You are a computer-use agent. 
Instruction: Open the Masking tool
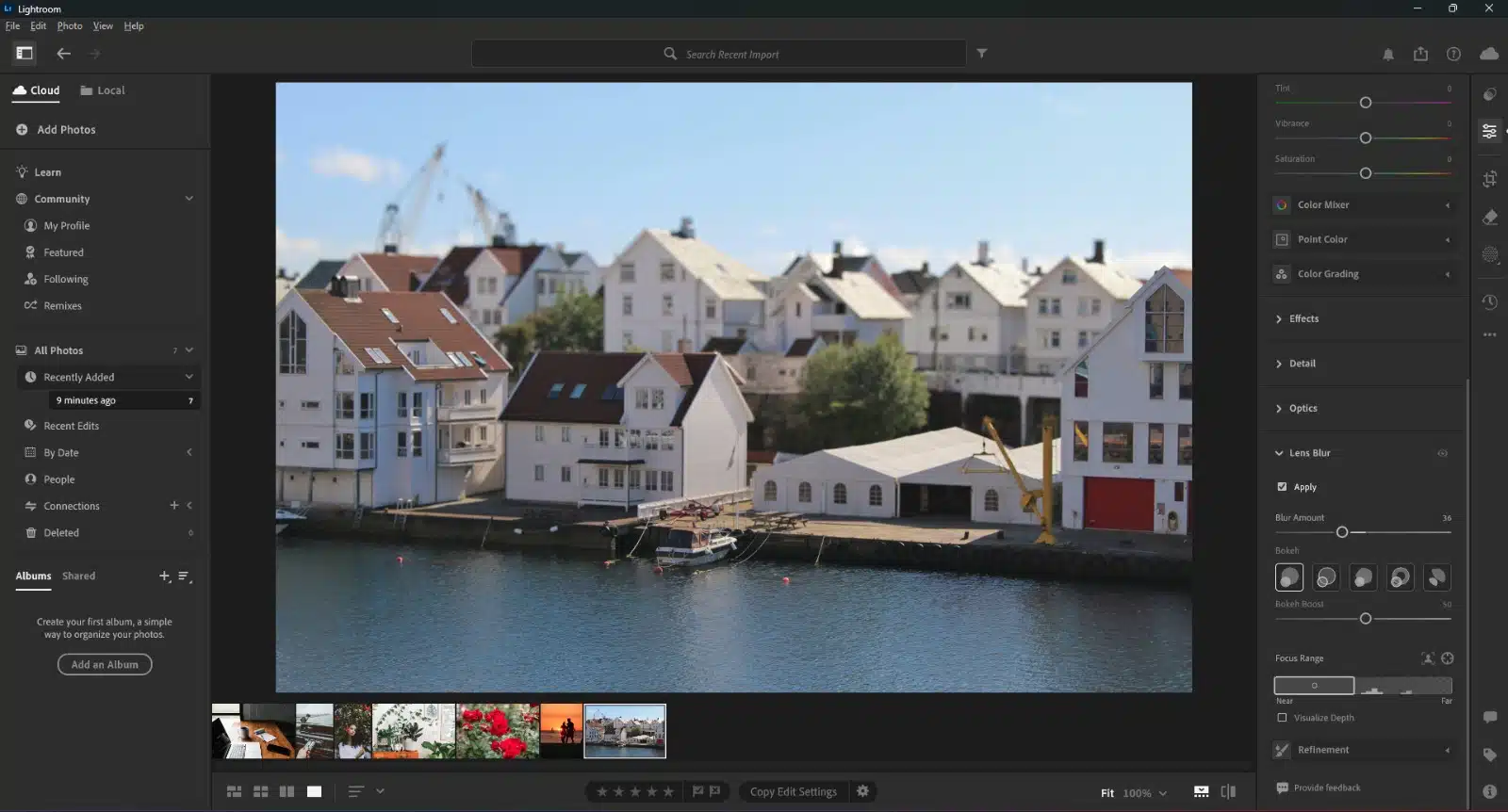point(1489,254)
